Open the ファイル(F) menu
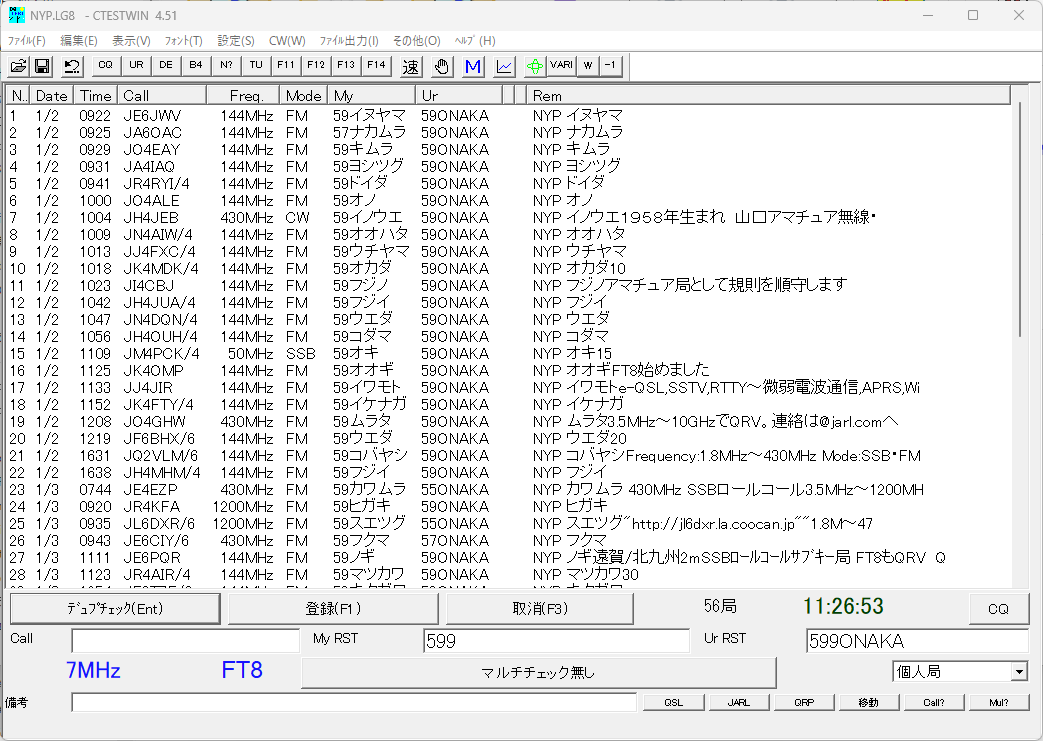This screenshot has width=1043, height=741. [x=27, y=41]
